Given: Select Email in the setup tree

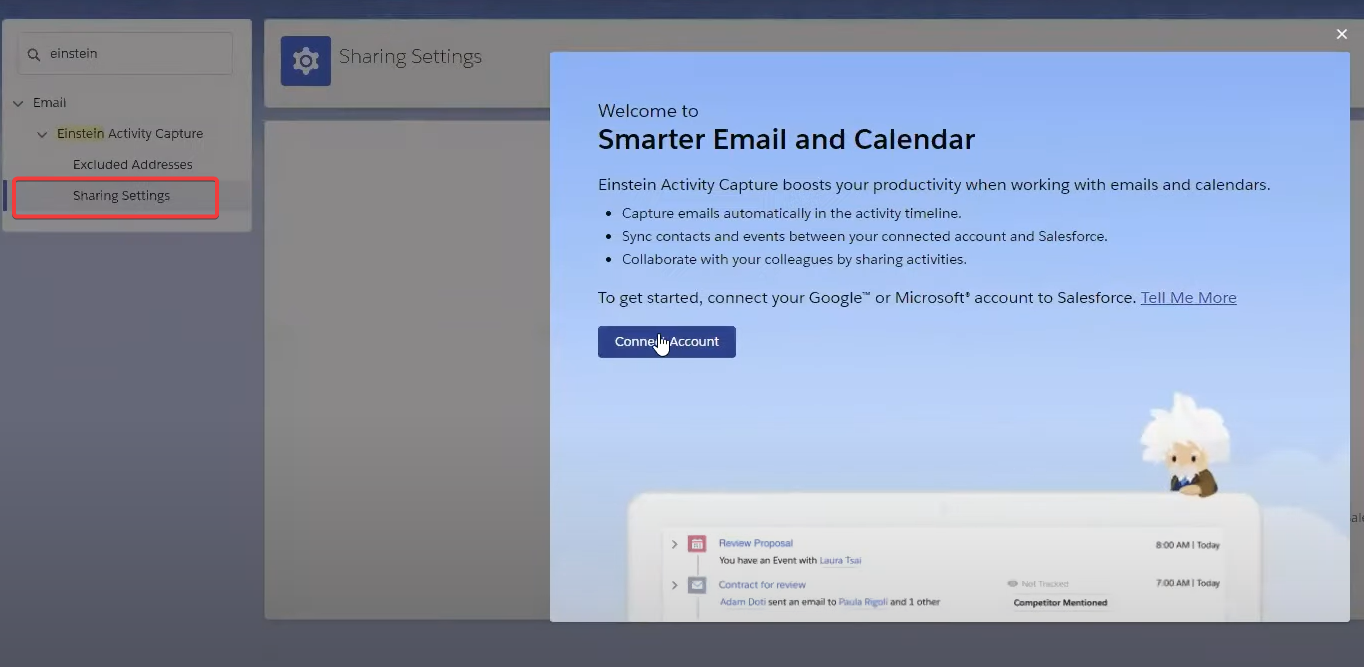Looking at the screenshot, I should click(50, 103).
